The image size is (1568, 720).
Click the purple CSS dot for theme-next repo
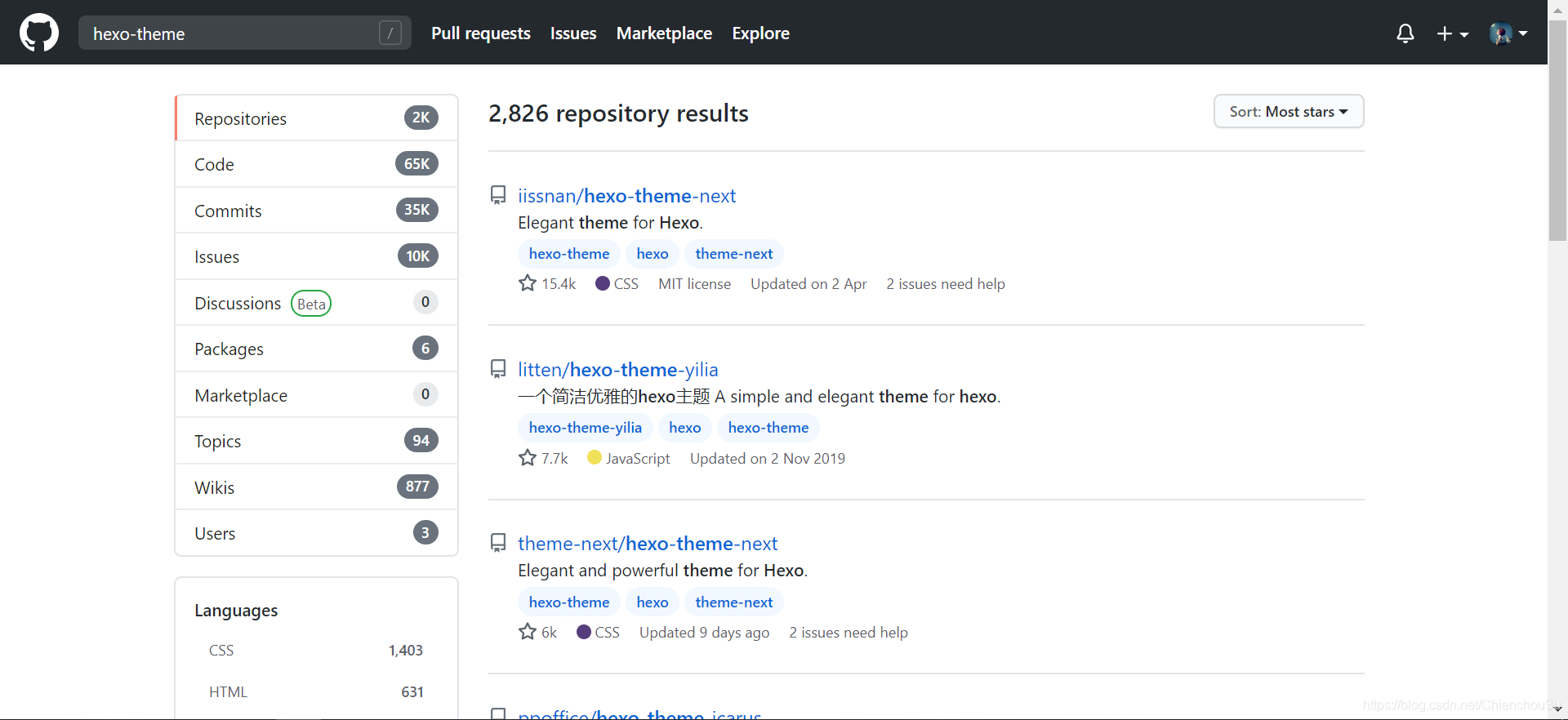tap(584, 632)
